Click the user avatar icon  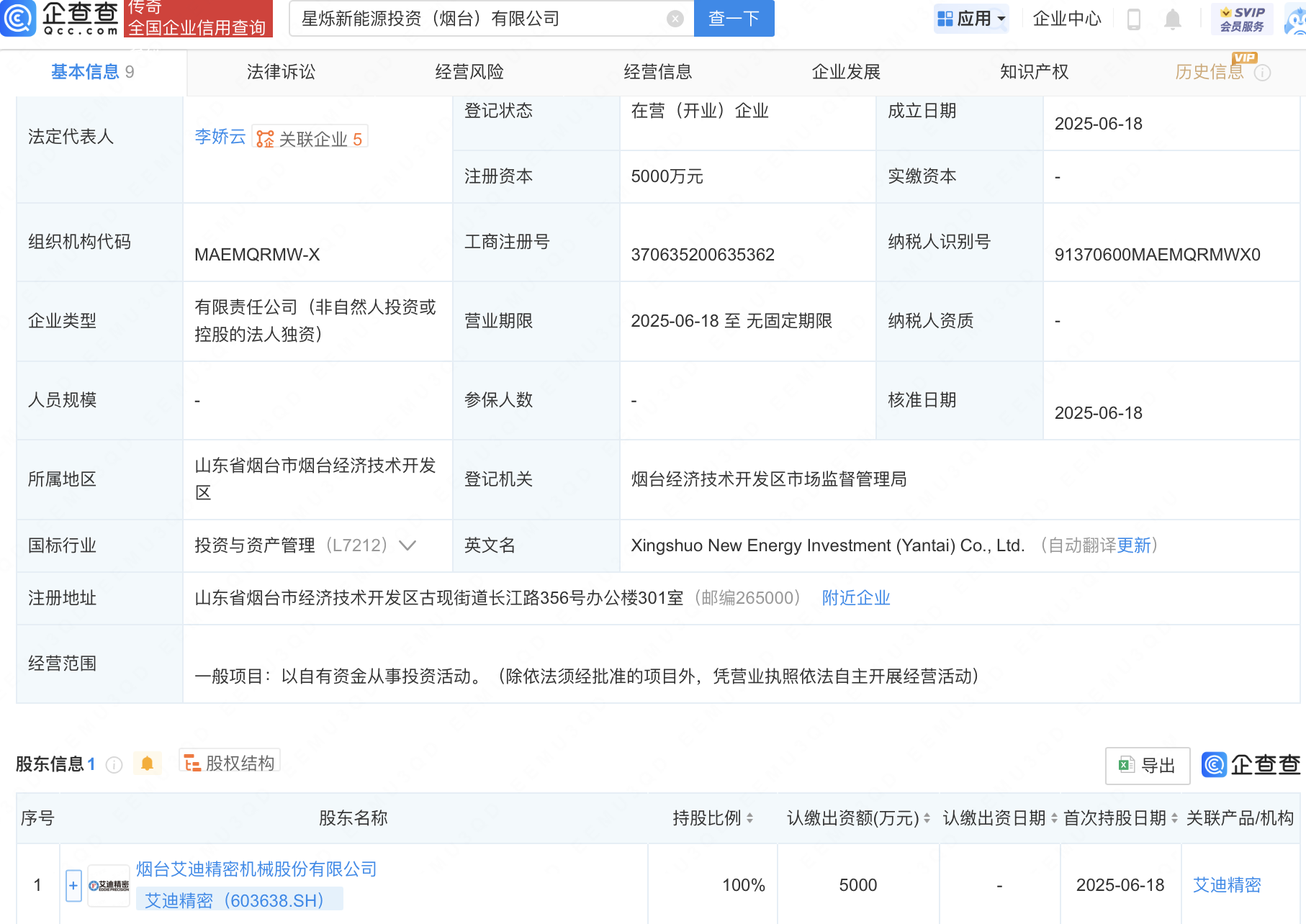1297,19
